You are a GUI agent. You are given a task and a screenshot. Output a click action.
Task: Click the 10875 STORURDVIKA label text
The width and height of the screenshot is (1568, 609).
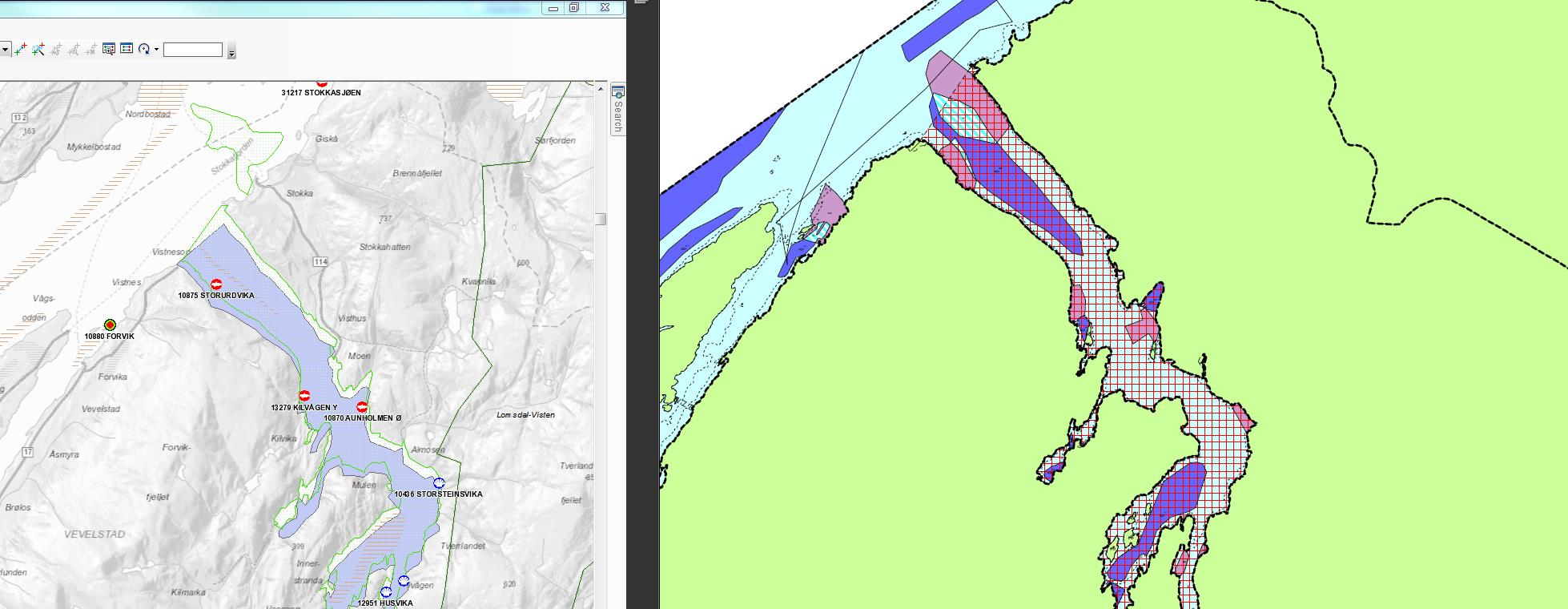[216, 296]
